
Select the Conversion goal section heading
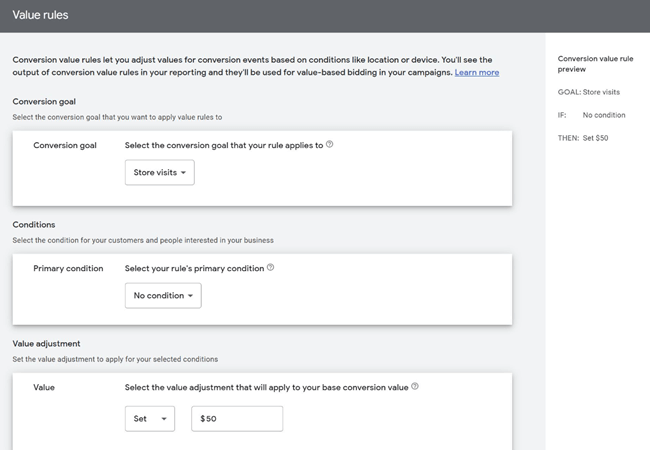[x=44, y=101]
